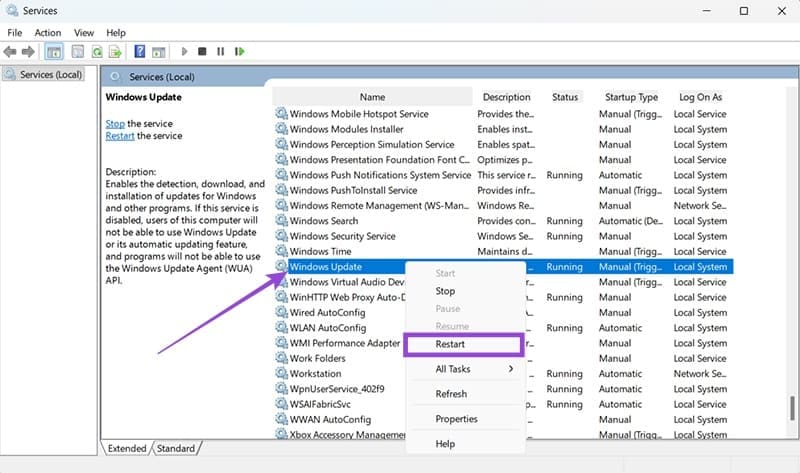
Task: Click the Back arrow in toolbar
Action: (x=10, y=51)
